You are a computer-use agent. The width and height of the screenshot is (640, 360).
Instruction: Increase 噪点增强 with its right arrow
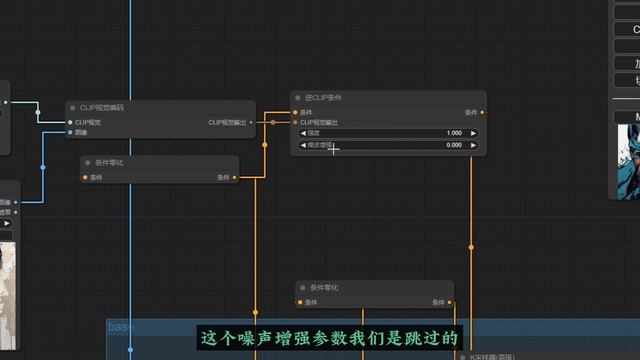[x=473, y=145]
